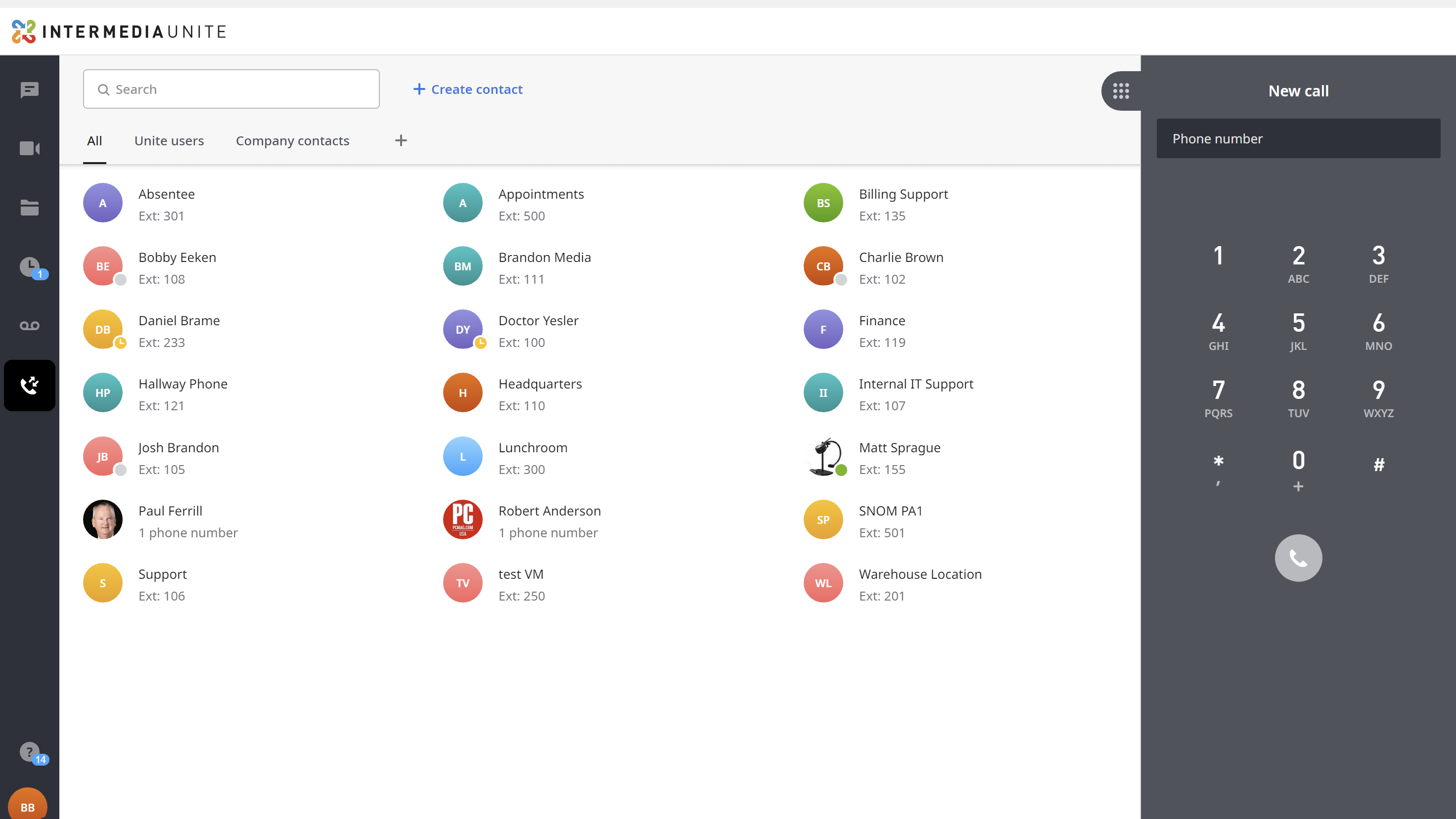The height and width of the screenshot is (819, 1456).
Task: Open the voicemail sidebar icon
Action: pyautogui.click(x=29, y=325)
